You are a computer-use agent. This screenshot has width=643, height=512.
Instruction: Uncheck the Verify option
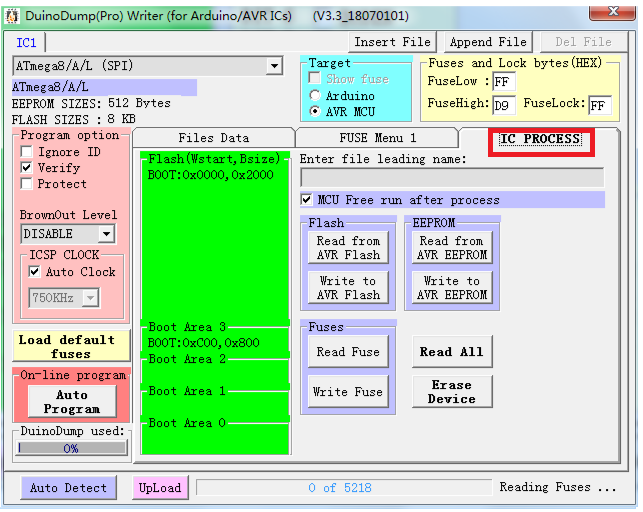[27, 168]
